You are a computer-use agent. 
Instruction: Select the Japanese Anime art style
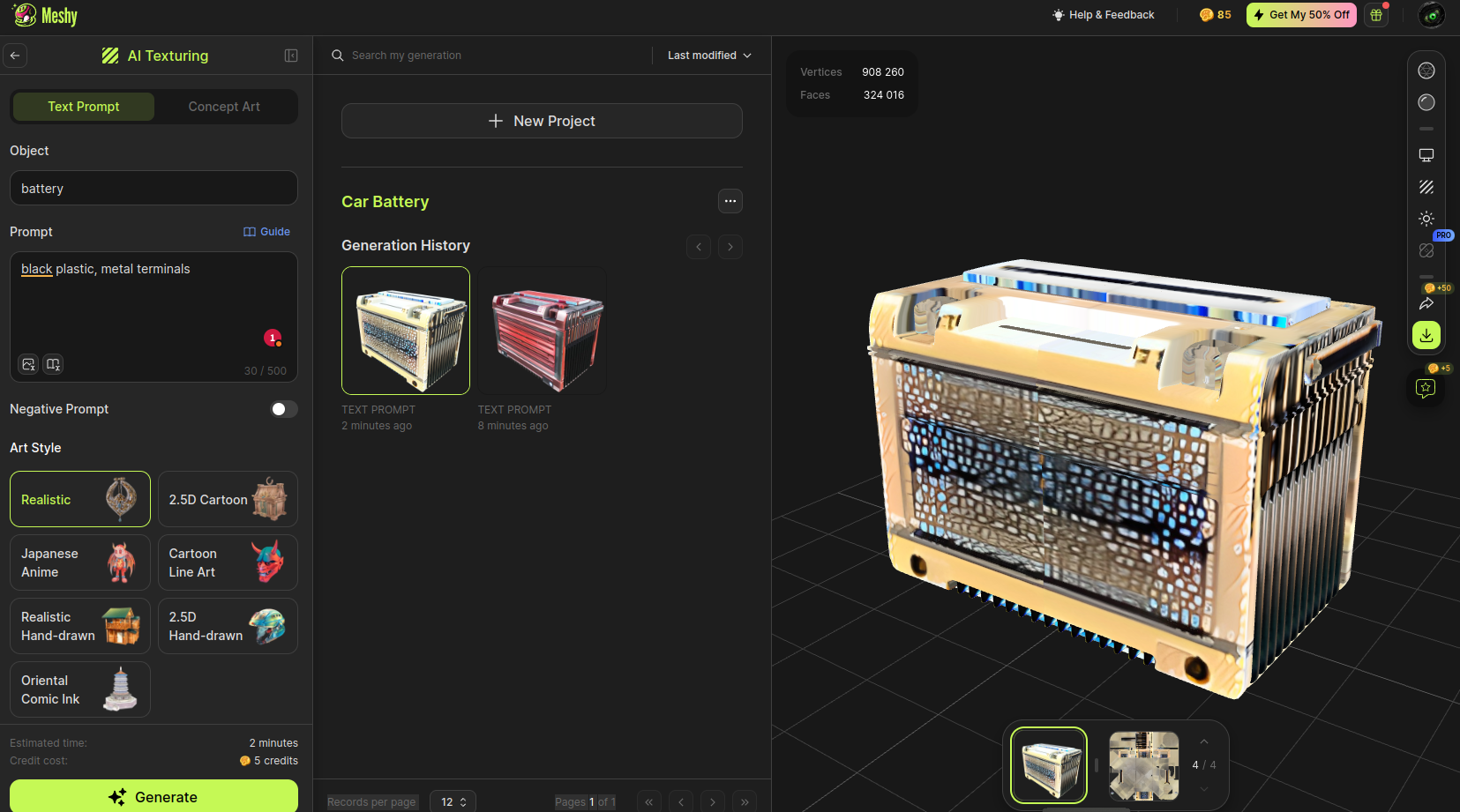(x=80, y=562)
